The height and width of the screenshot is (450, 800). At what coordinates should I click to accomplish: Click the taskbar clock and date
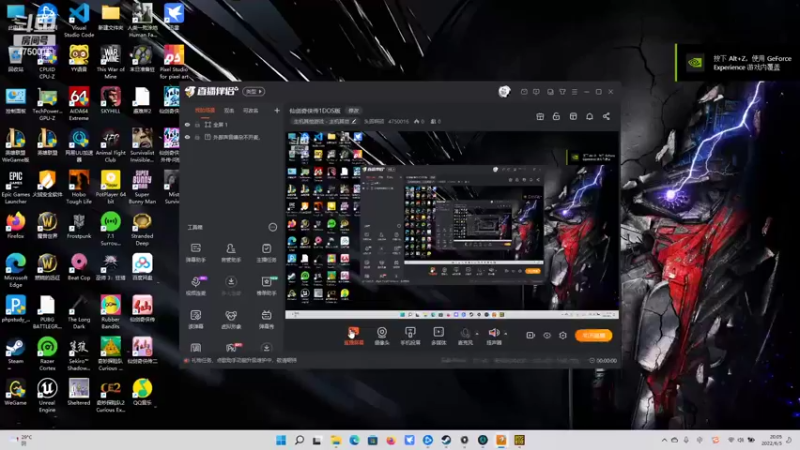[771, 440]
